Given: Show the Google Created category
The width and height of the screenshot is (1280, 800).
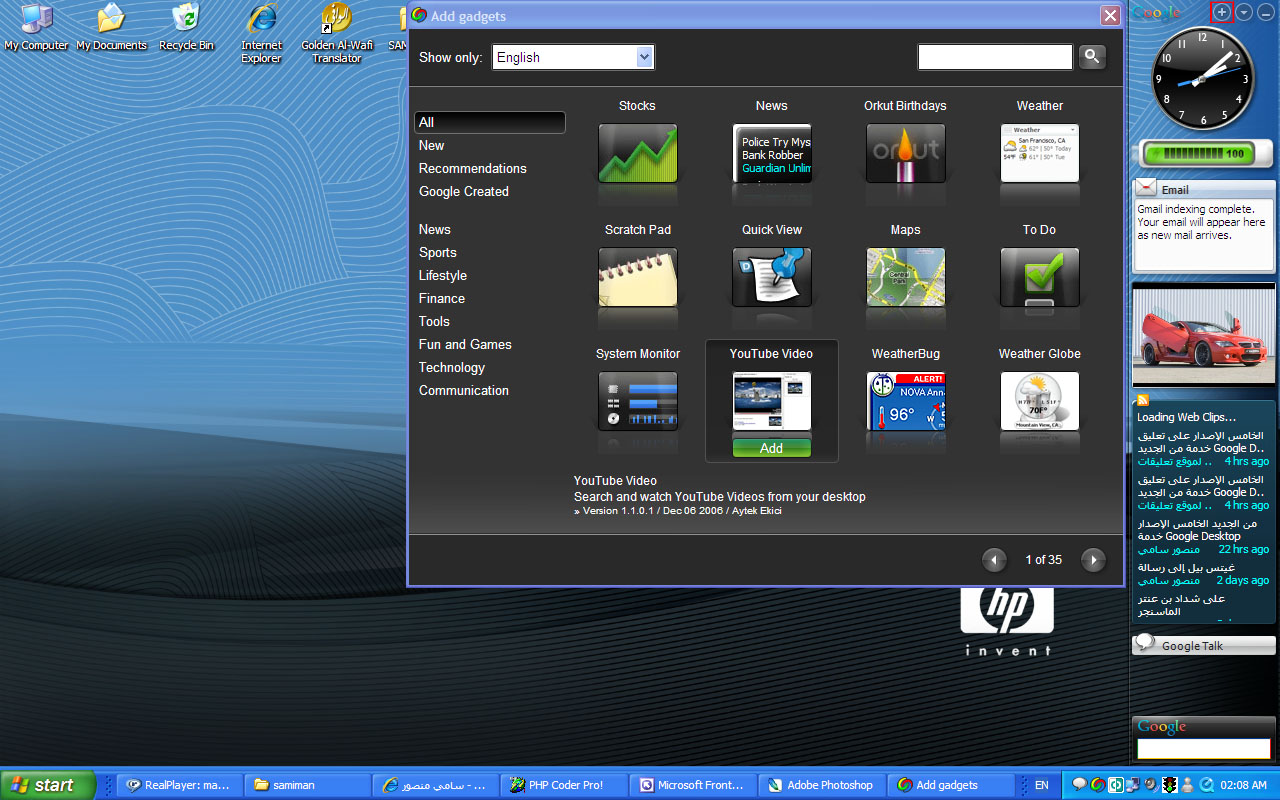Looking at the screenshot, I should click(464, 191).
